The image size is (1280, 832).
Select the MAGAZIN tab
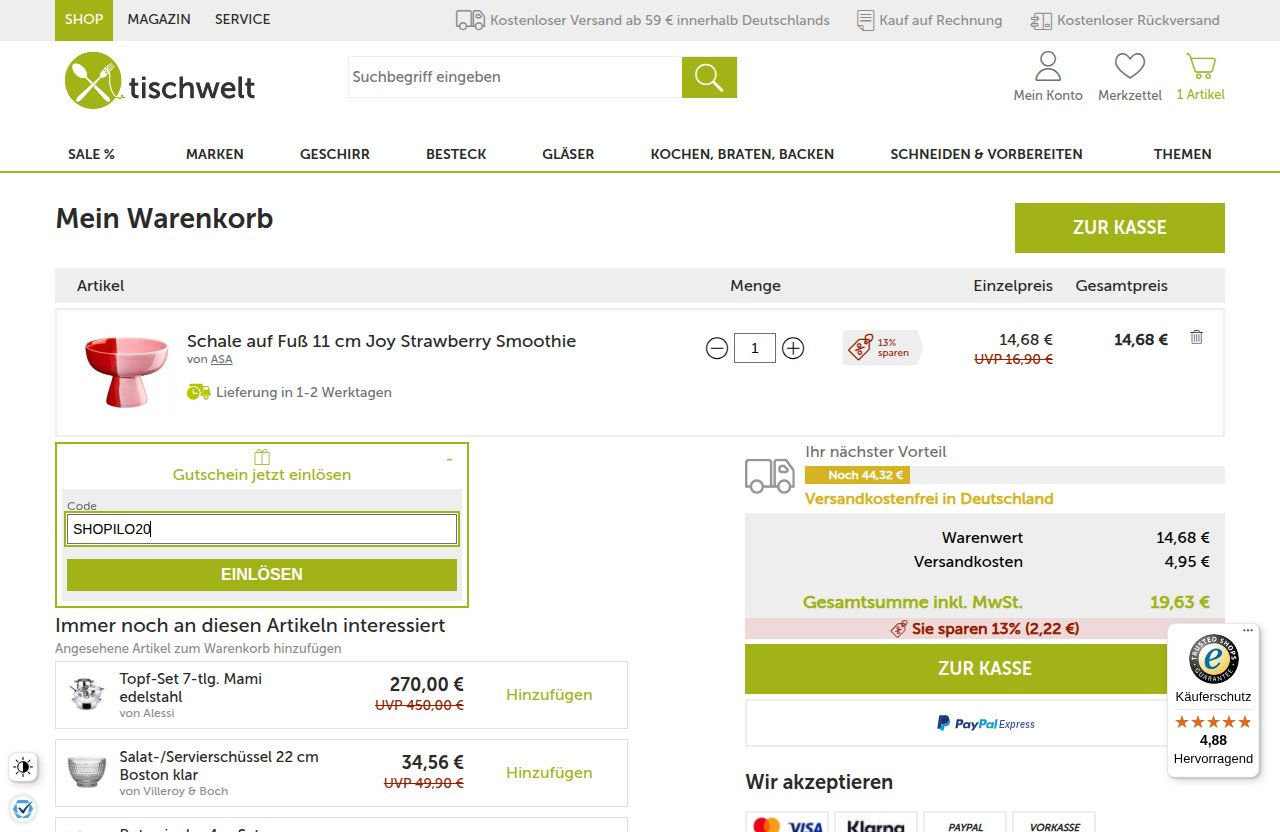(159, 20)
